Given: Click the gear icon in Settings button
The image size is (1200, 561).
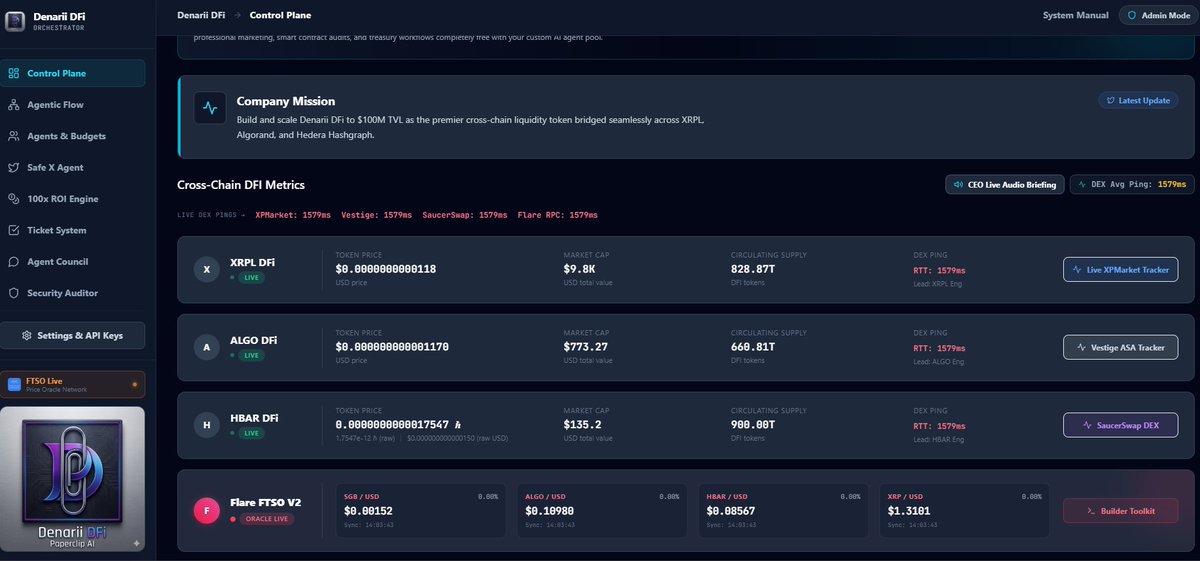Looking at the screenshot, I should click(27, 335).
